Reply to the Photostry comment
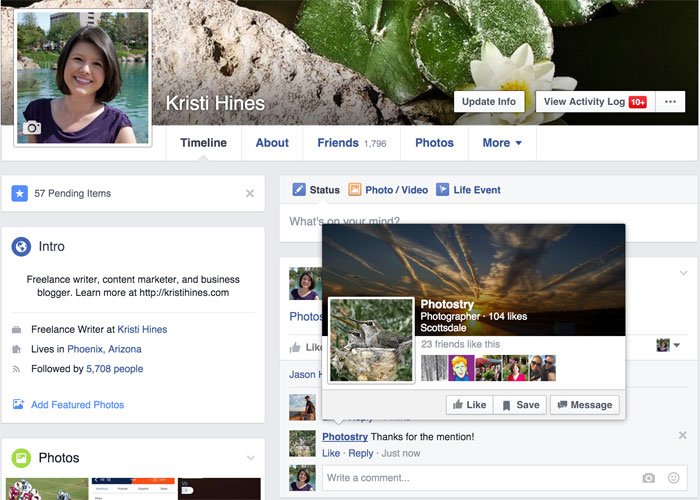The width and height of the screenshot is (700, 500). tap(361, 453)
